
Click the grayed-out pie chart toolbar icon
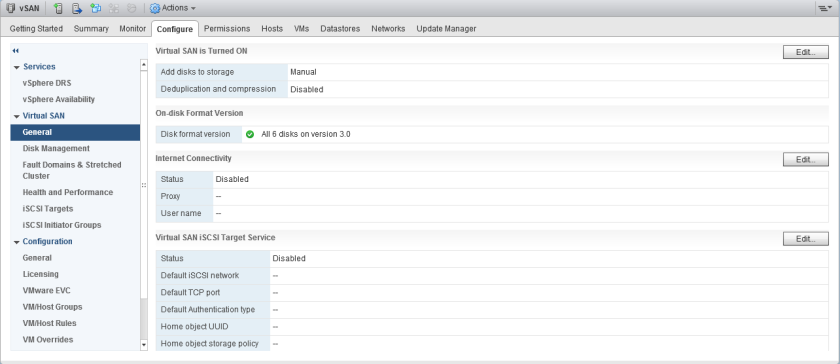click(131, 8)
